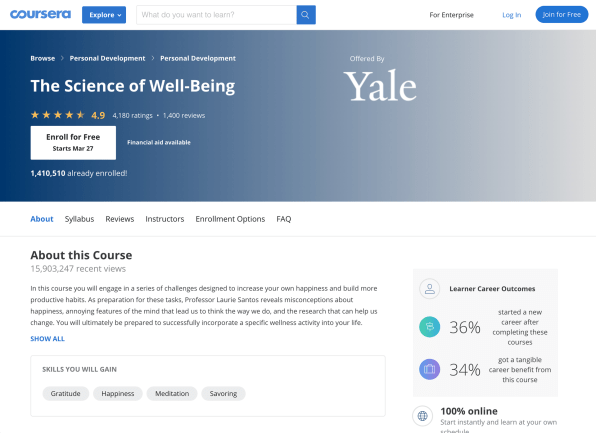
Task: Click the globe icon beside 100% online
Action: tap(423, 416)
